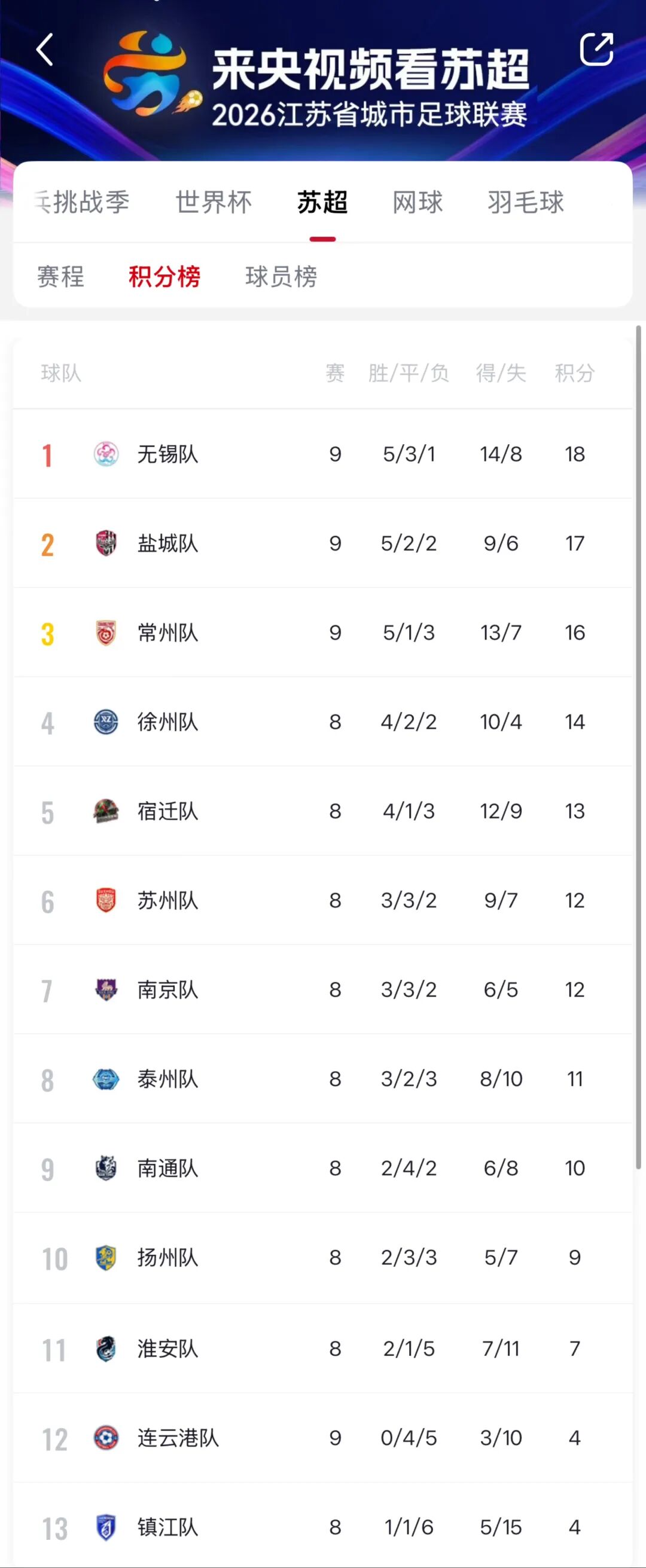Open the 常州队 team emblem
This screenshot has width=646, height=1568.
coord(106,632)
